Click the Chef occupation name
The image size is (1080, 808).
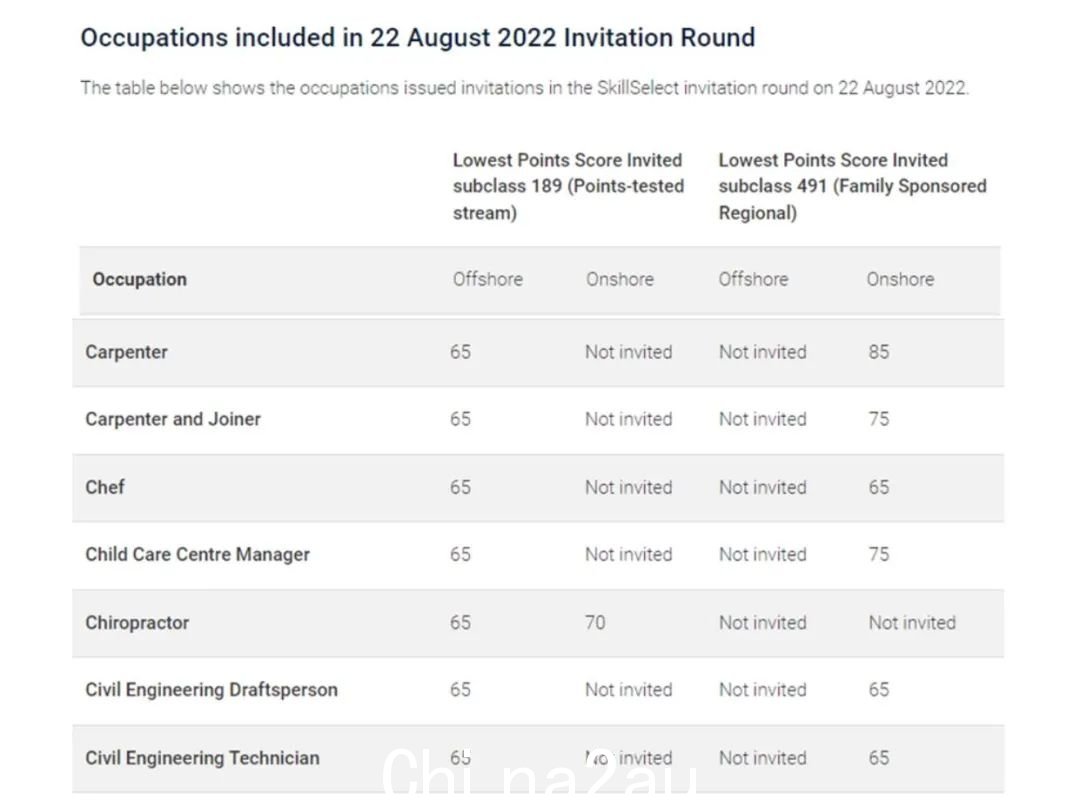(105, 487)
